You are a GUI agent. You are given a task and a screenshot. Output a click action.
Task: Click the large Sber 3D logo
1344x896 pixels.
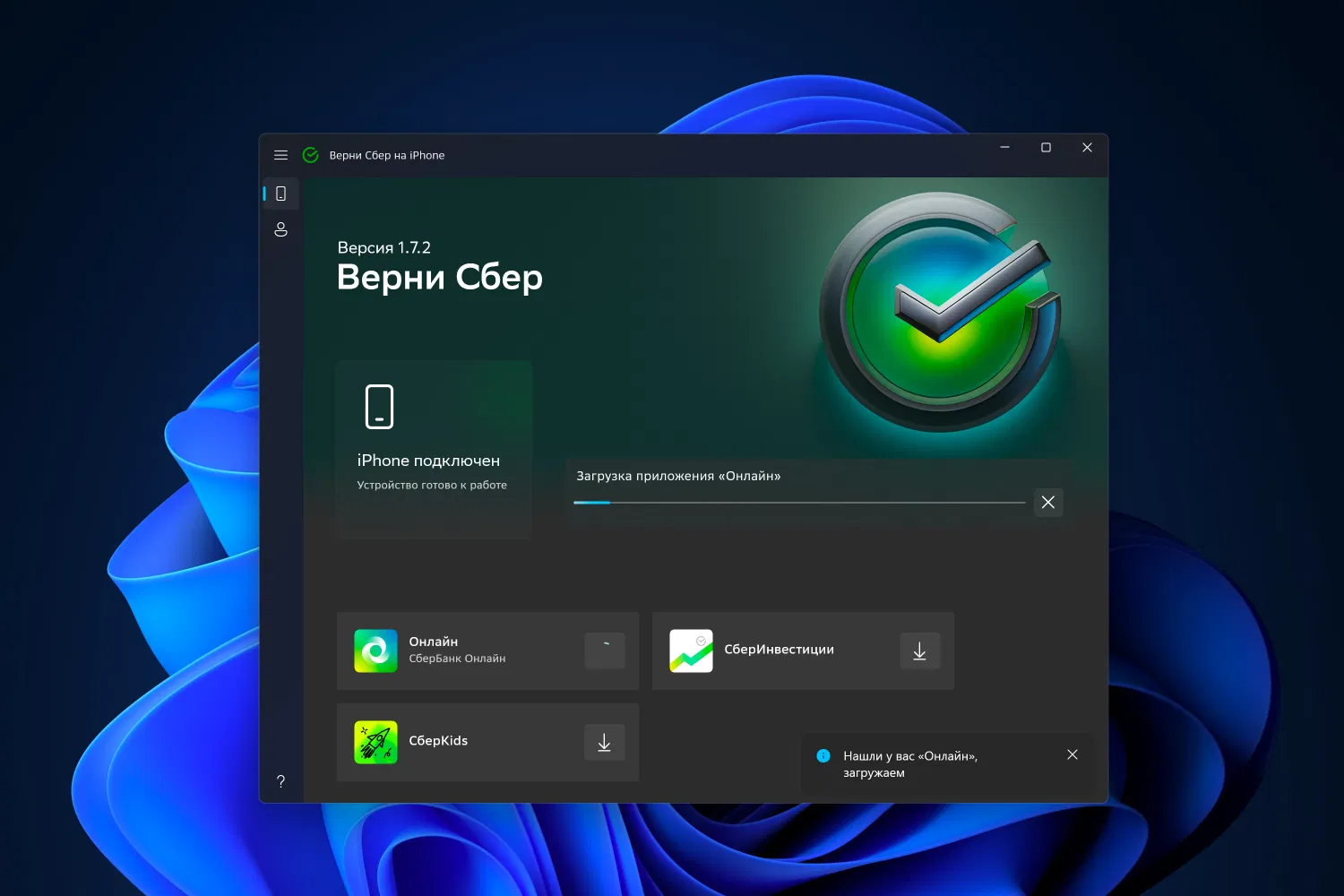click(940, 312)
